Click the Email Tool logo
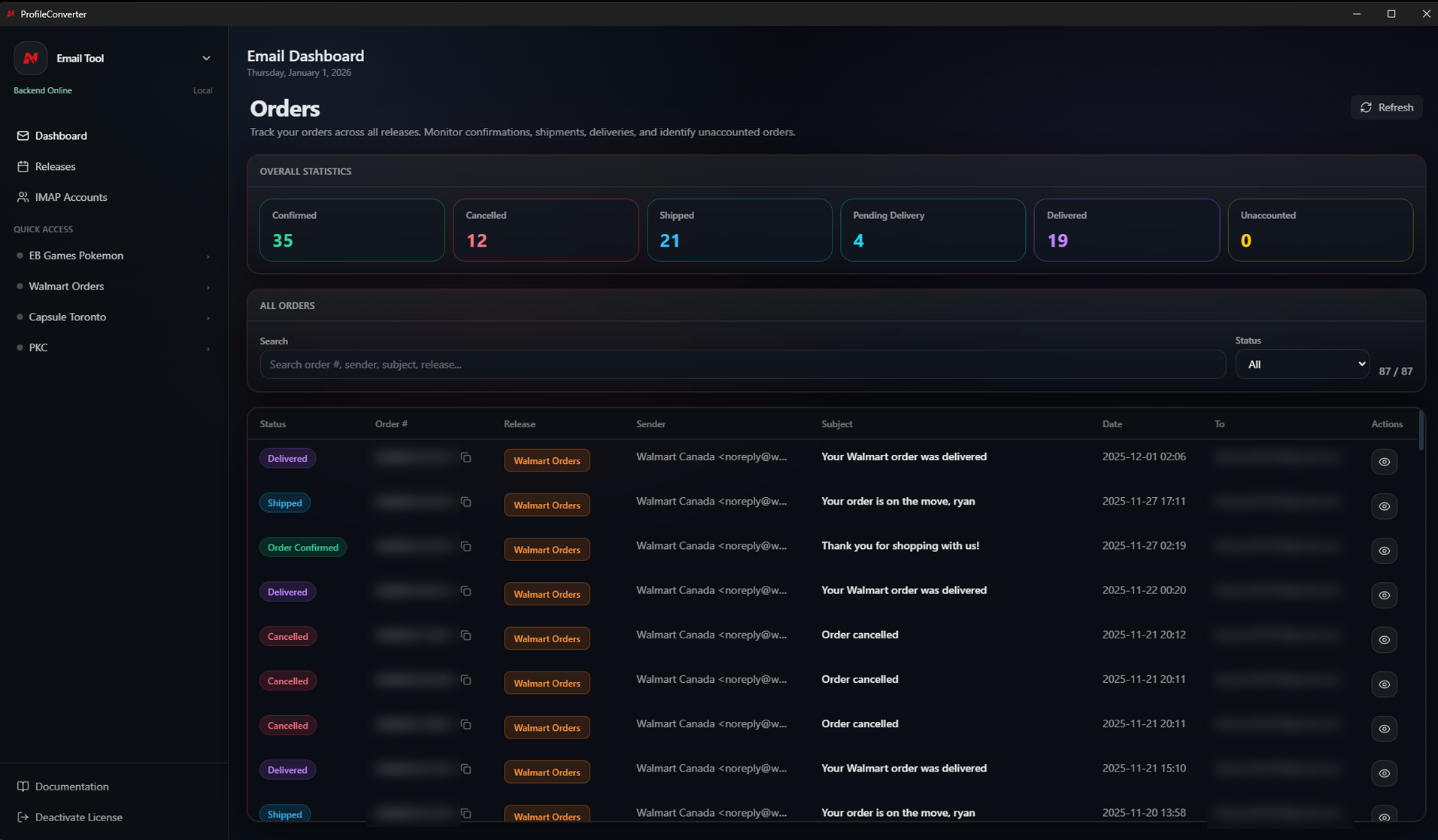 (30, 58)
